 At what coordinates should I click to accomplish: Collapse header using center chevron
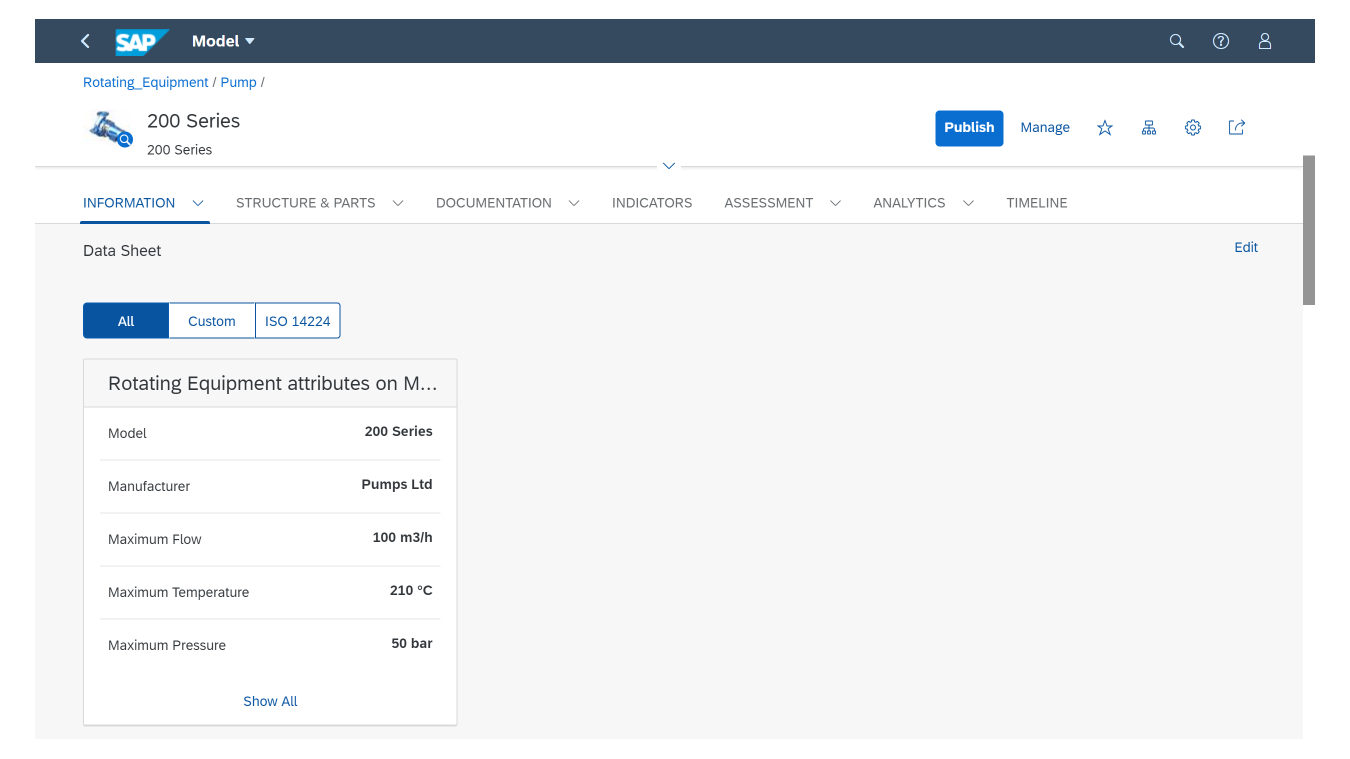pyautogui.click(x=669, y=165)
